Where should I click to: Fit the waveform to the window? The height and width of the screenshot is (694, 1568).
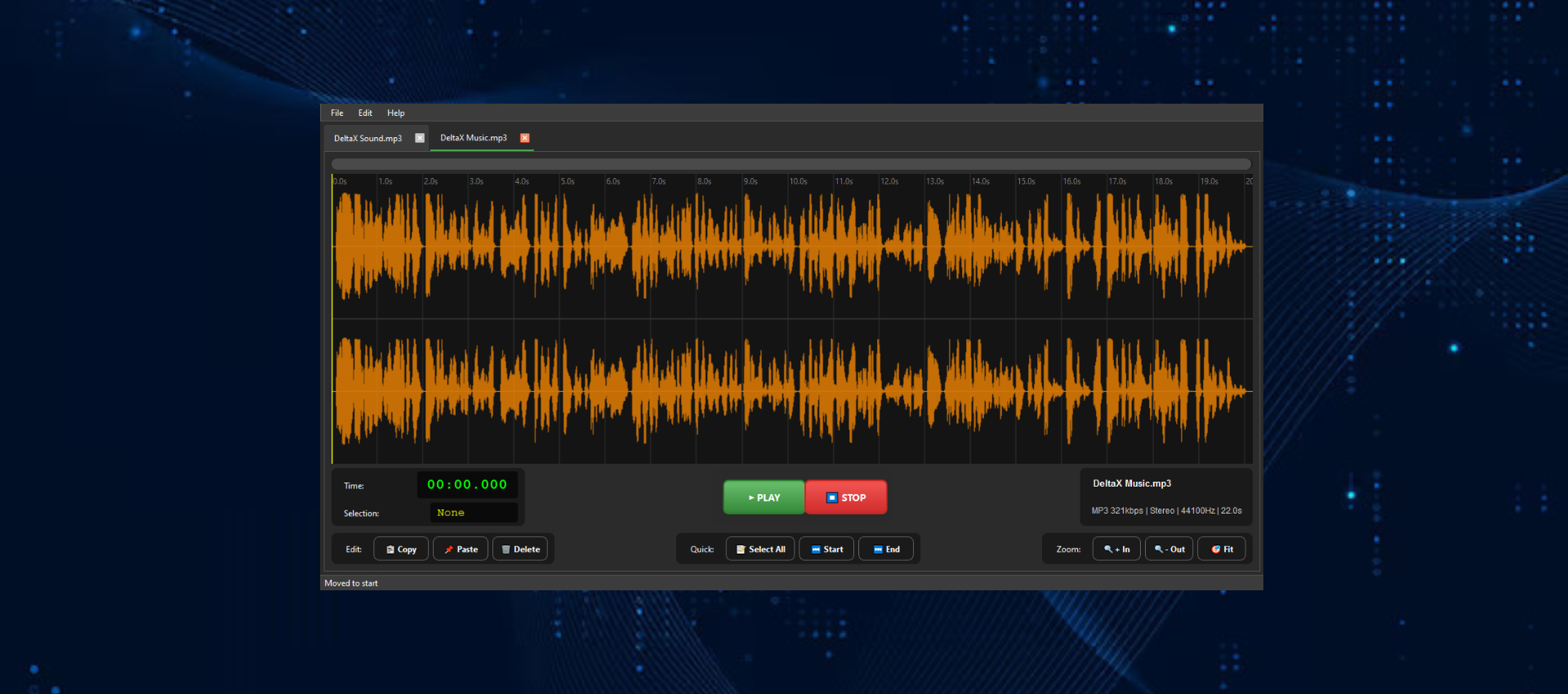pyautogui.click(x=1222, y=549)
